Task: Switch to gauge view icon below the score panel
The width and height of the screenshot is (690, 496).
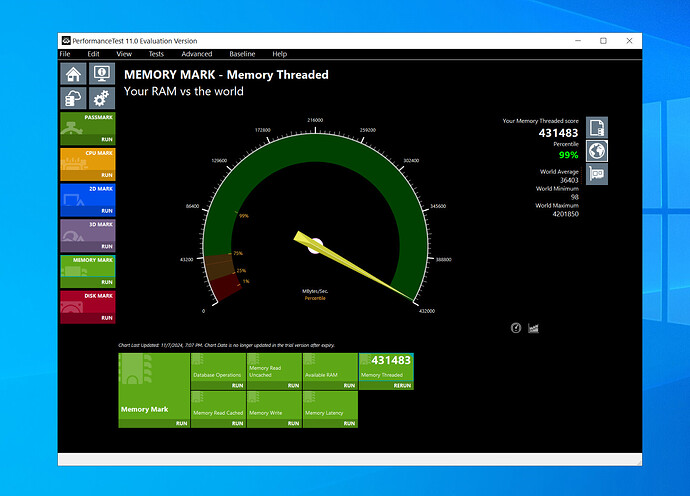Action: click(x=516, y=328)
